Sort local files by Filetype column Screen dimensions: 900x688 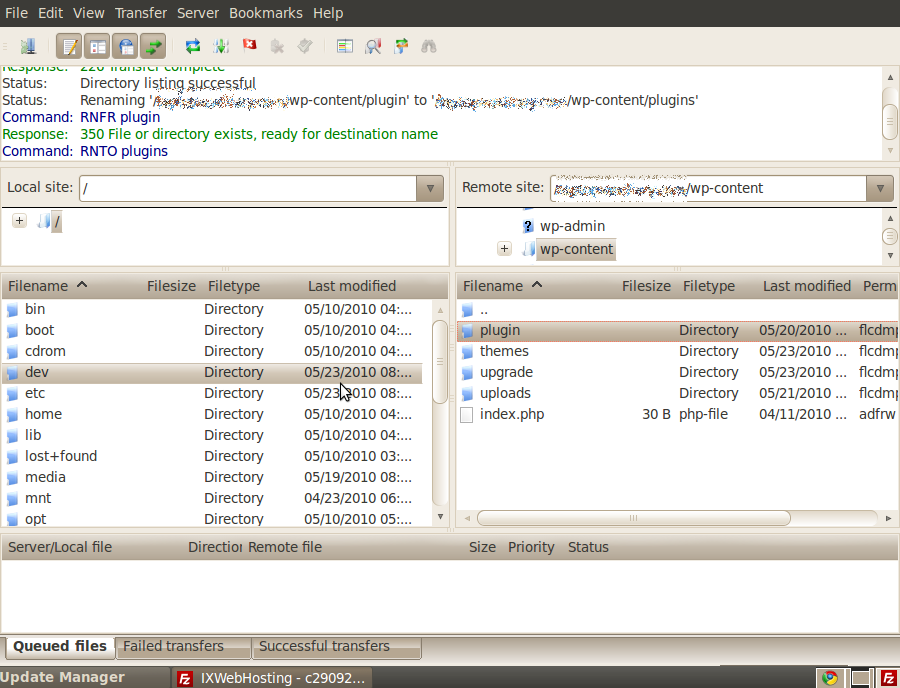(x=234, y=286)
